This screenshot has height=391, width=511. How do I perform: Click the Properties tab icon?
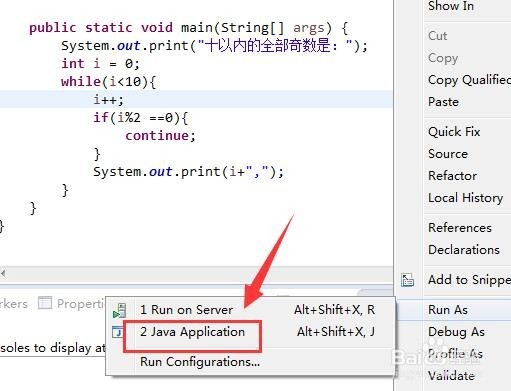(45, 303)
